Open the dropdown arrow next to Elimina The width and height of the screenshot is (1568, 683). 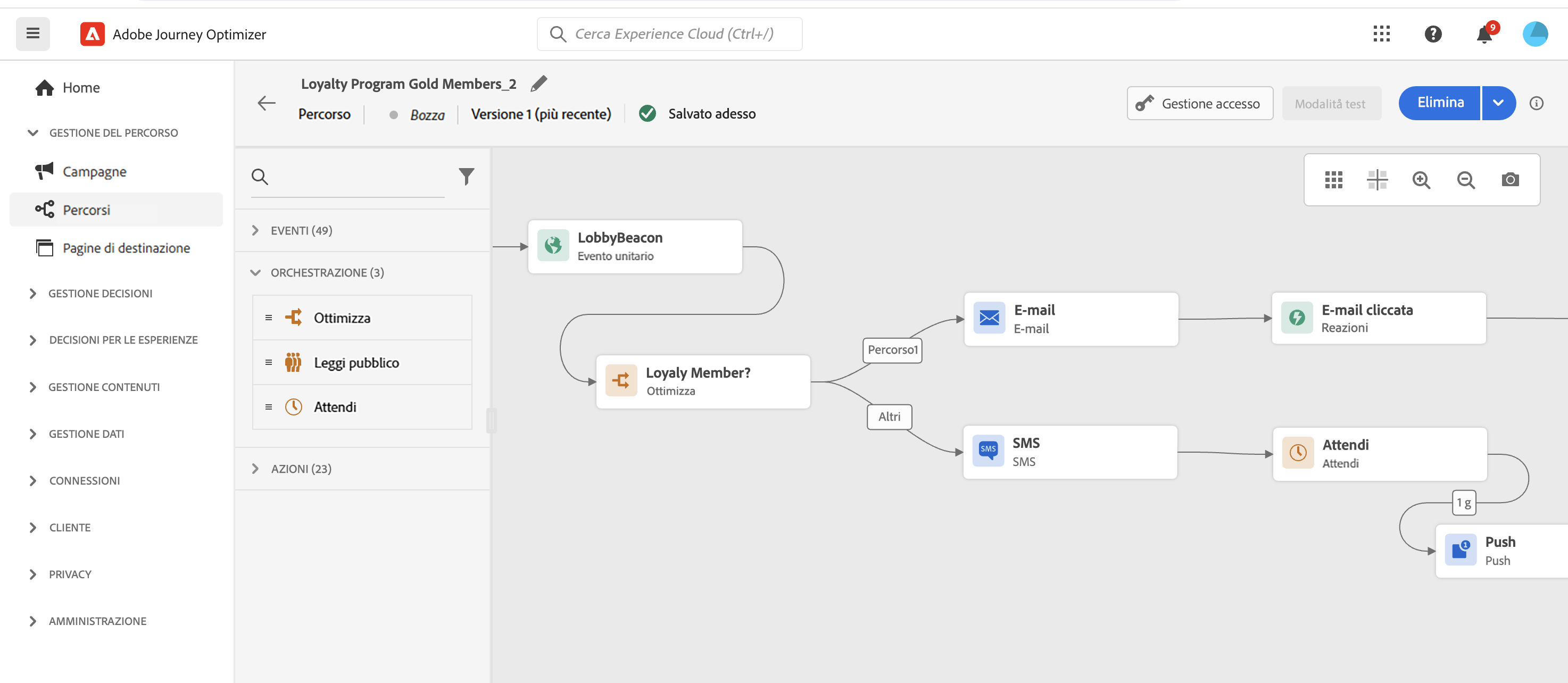tap(1498, 103)
